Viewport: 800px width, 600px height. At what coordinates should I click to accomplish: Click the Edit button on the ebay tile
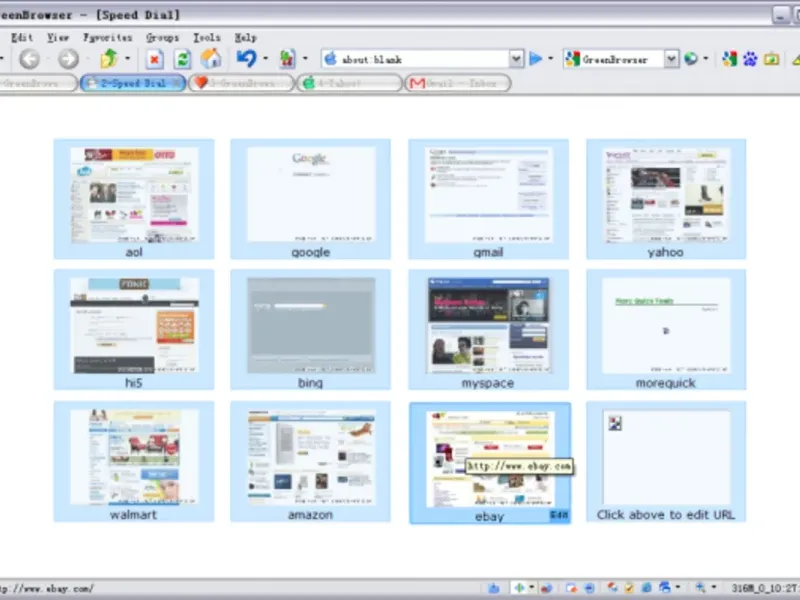(x=559, y=515)
